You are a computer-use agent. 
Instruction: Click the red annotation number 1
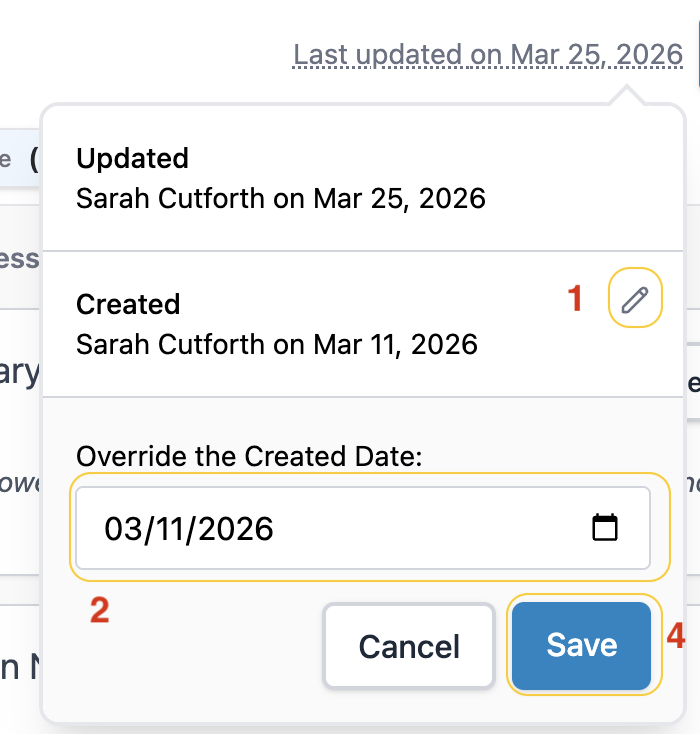pyautogui.click(x=575, y=298)
